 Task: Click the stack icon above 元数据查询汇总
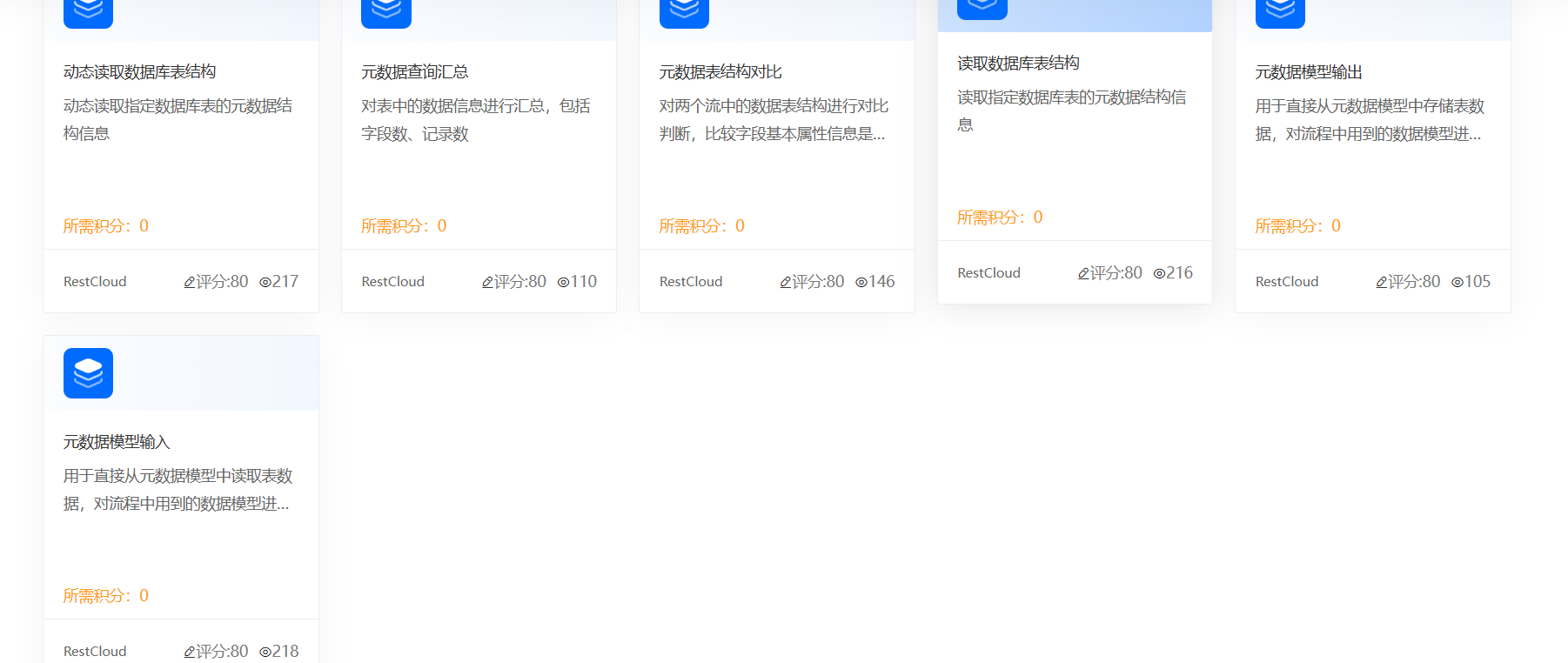(x=386, y=14)
